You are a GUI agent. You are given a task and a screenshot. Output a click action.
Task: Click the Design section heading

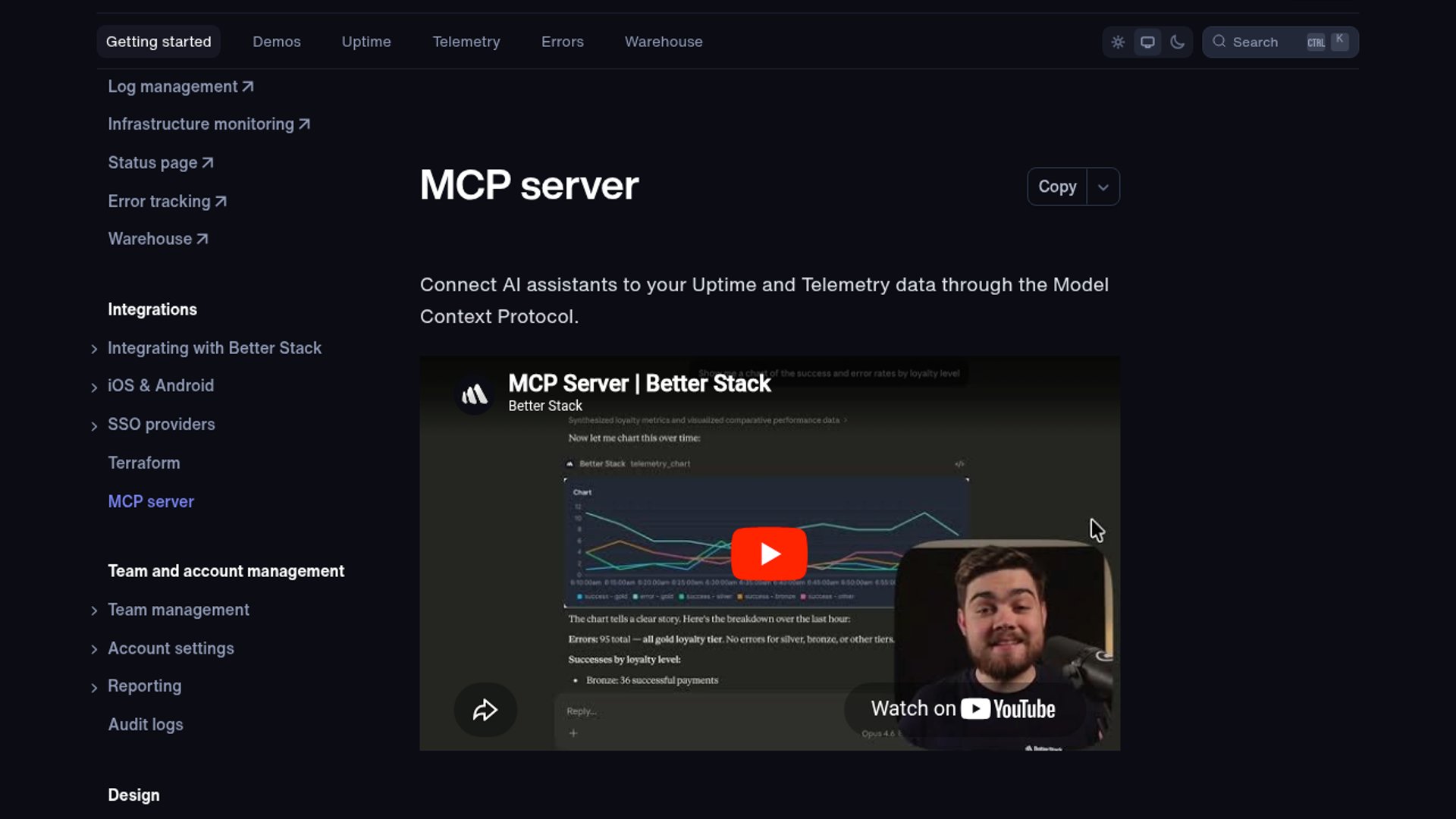[133, 795]
